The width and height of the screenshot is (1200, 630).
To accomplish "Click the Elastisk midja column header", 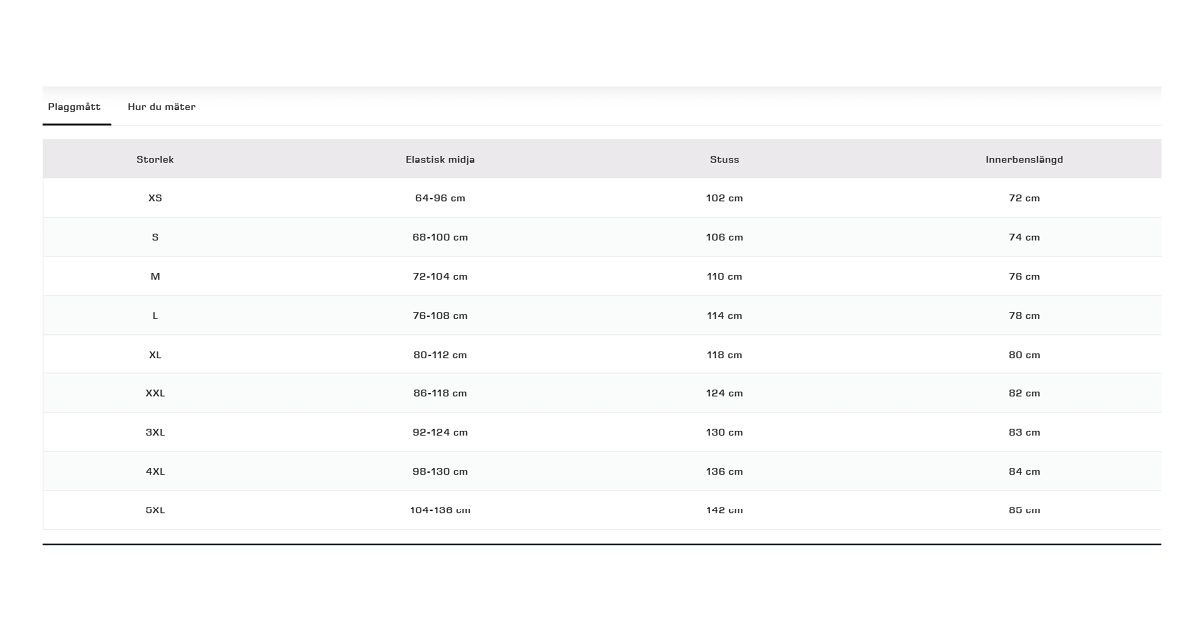I will (x=440, y=160).
